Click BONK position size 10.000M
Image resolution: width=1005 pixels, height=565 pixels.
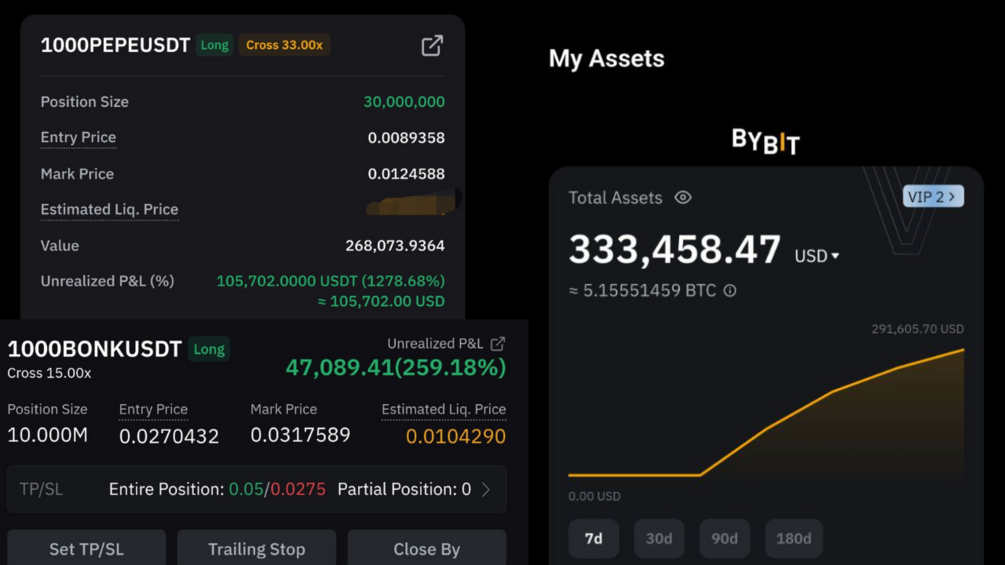click(x=47, y=435)
